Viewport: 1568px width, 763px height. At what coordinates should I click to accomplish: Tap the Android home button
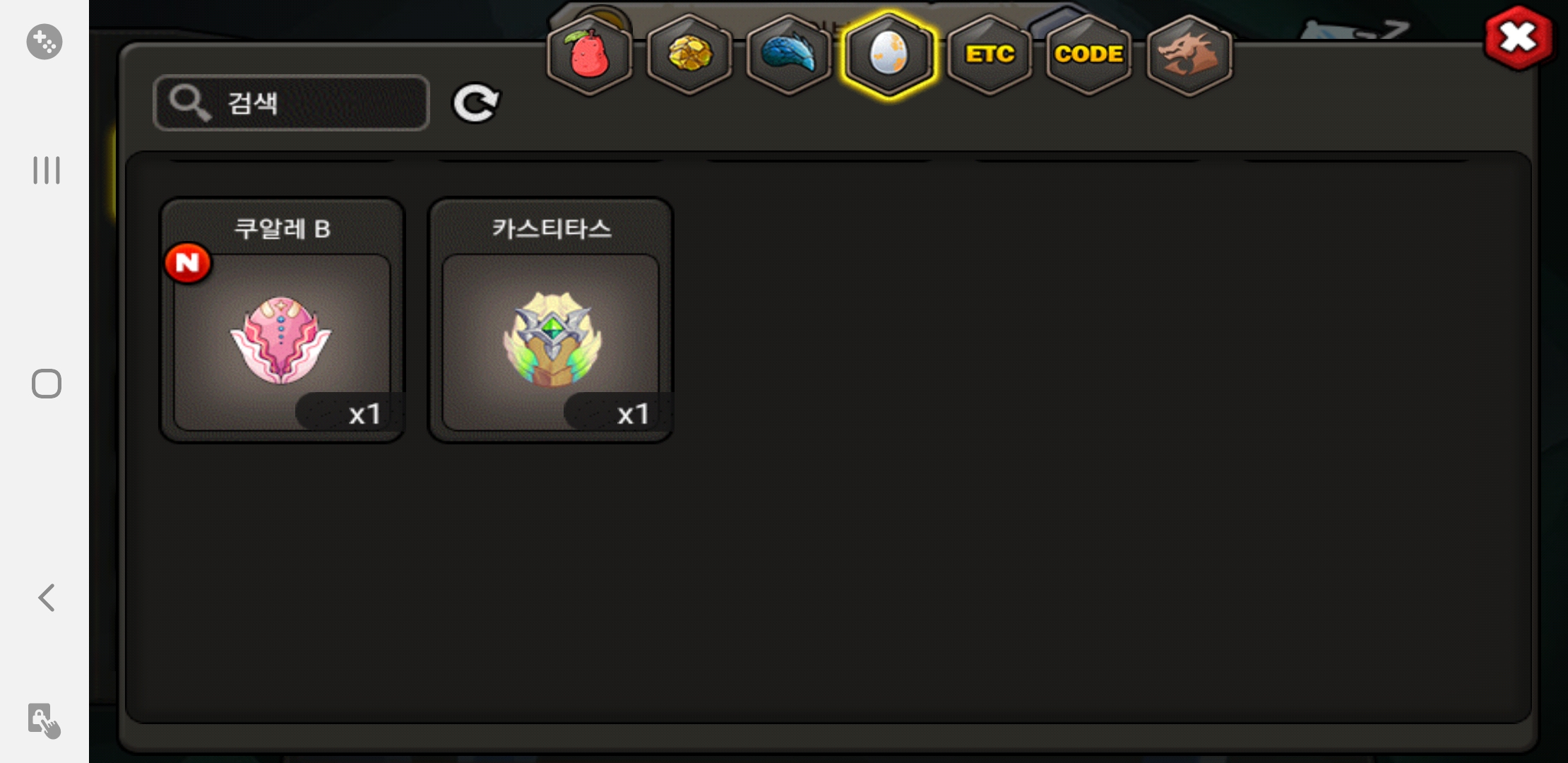[47, 384]
